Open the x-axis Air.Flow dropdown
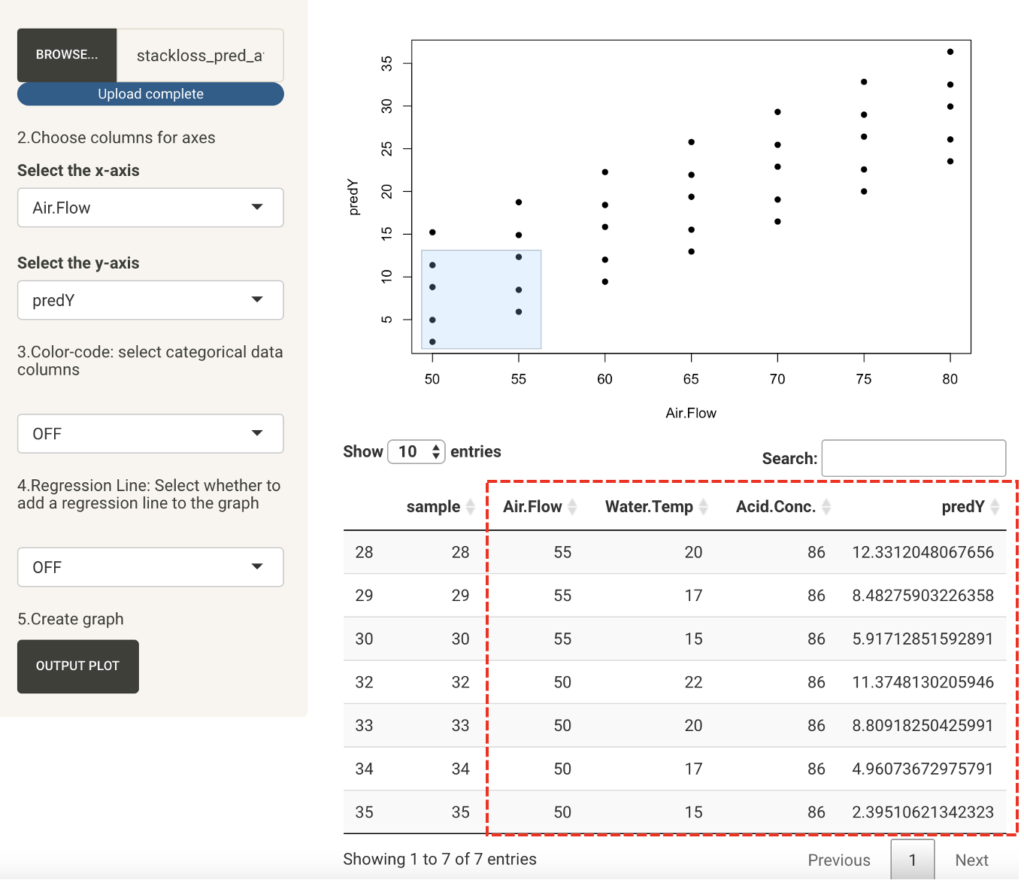Screen dimensions: 1024x880 tap(150, 208)
